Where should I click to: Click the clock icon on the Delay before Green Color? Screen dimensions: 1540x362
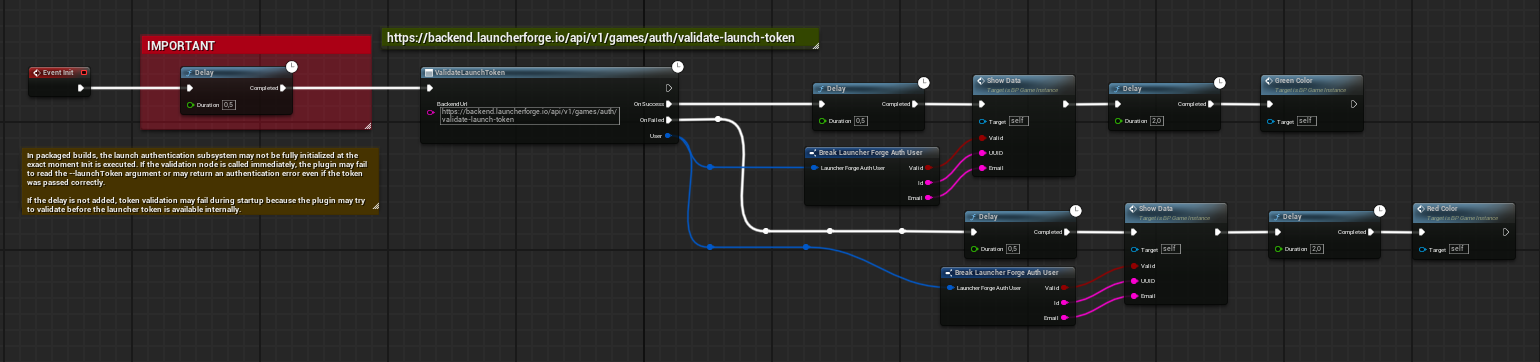pyautogui.click(x=1219, y=82)
